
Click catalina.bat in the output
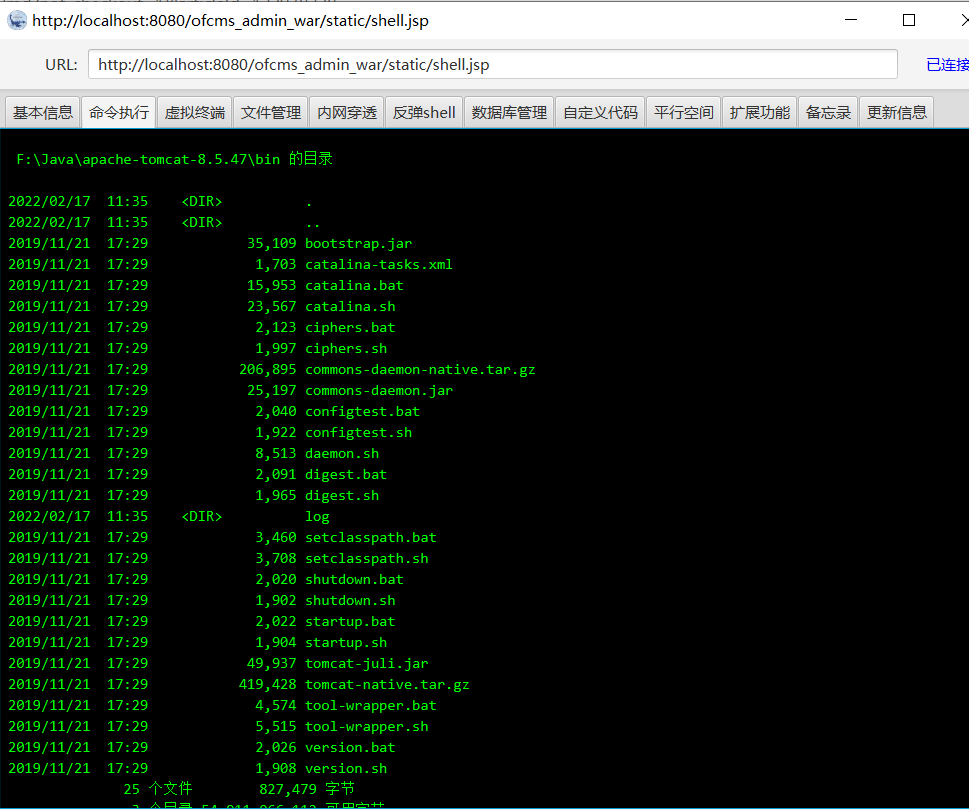(354, 285)
